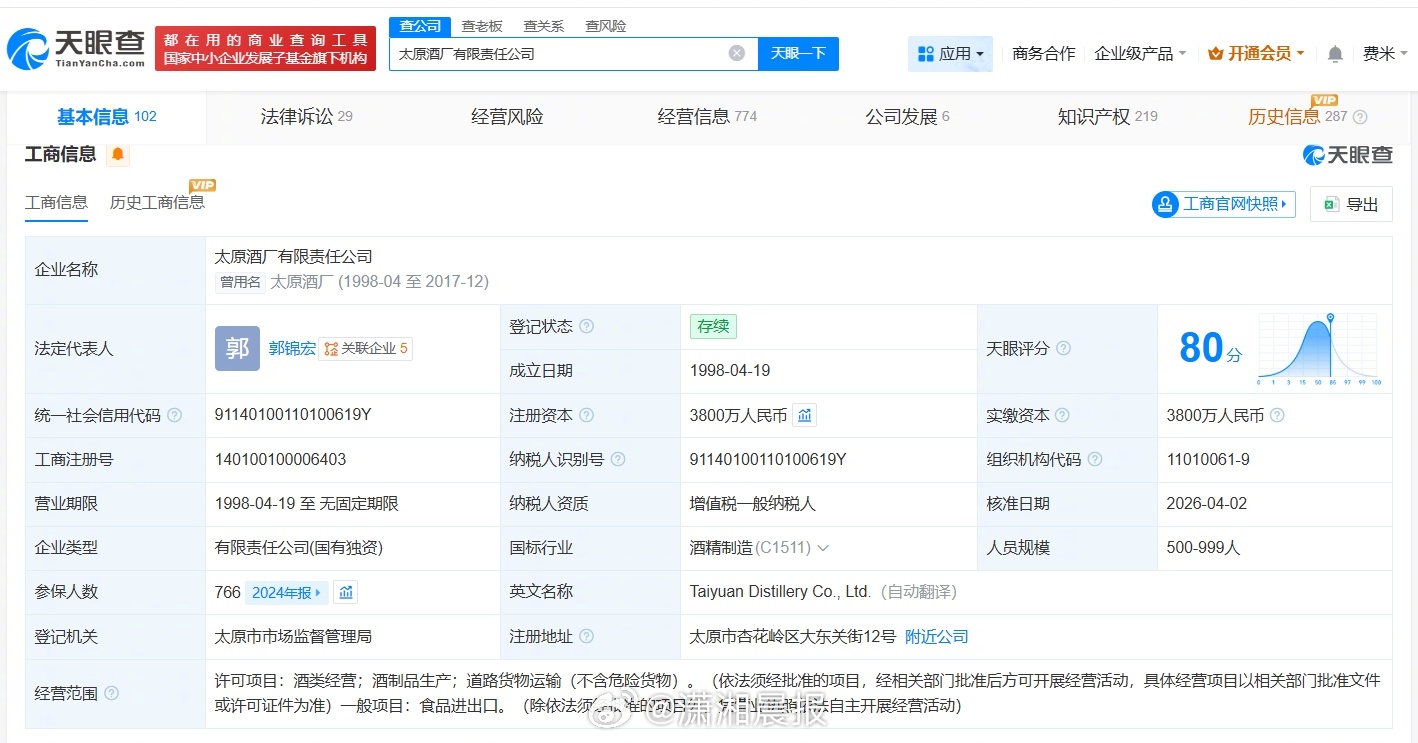1418x743 pixels.
Task: Open the 2024年报 selector
Action: coord(286,592)
